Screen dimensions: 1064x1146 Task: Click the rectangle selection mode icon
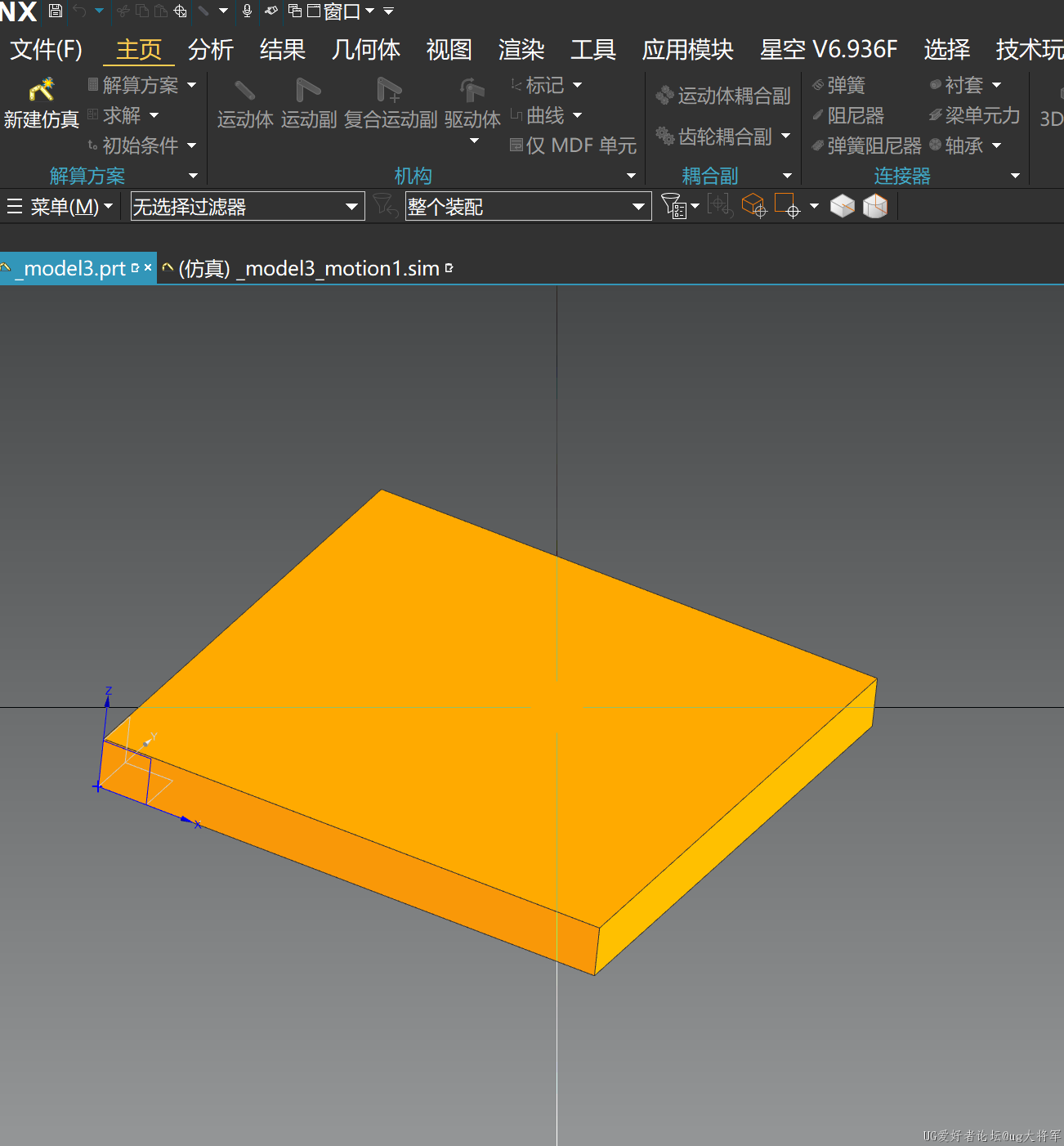coord(787,206)
